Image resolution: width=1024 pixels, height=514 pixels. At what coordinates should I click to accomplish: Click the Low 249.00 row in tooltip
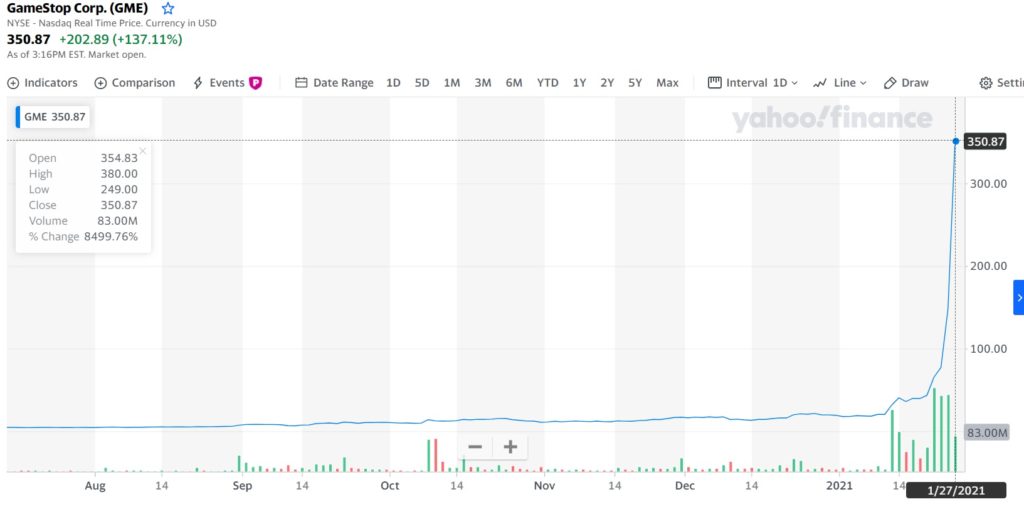click(x=84, y=189)
